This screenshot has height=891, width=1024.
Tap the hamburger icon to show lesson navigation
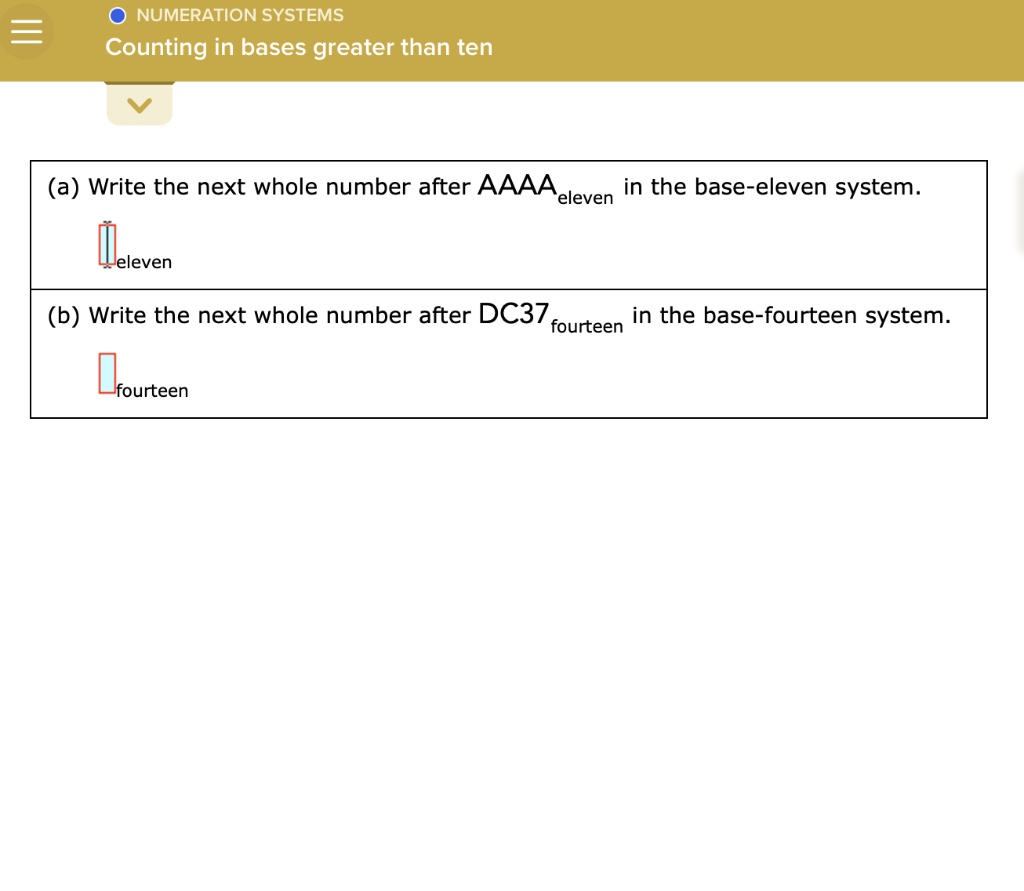[26, 31]
